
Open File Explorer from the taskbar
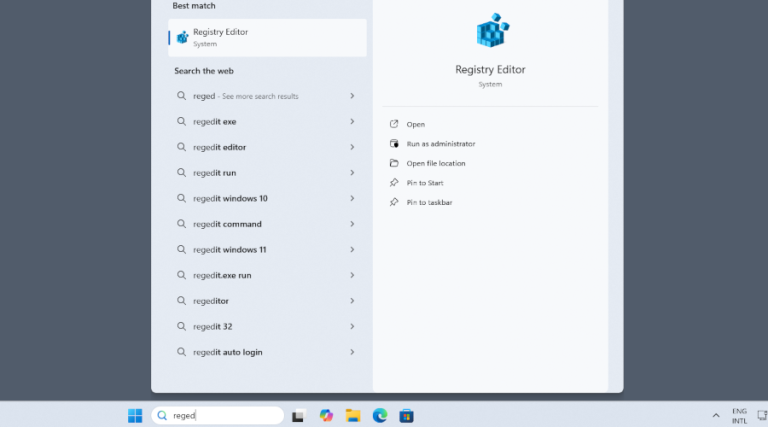click(353, 416)
